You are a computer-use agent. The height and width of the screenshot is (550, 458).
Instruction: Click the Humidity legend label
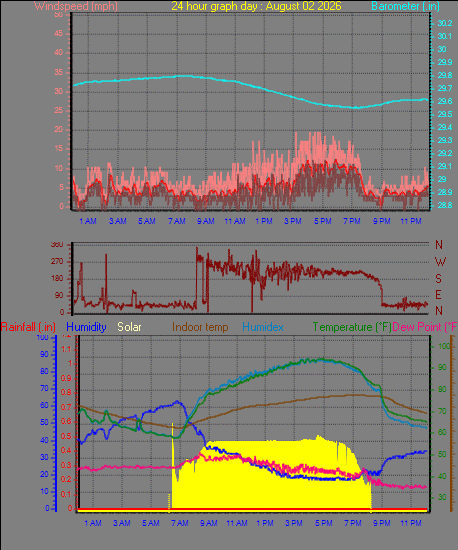tap(86, 327)
